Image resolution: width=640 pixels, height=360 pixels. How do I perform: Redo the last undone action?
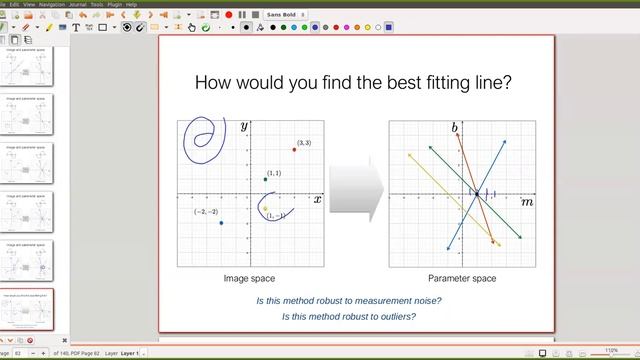(96, 15)
